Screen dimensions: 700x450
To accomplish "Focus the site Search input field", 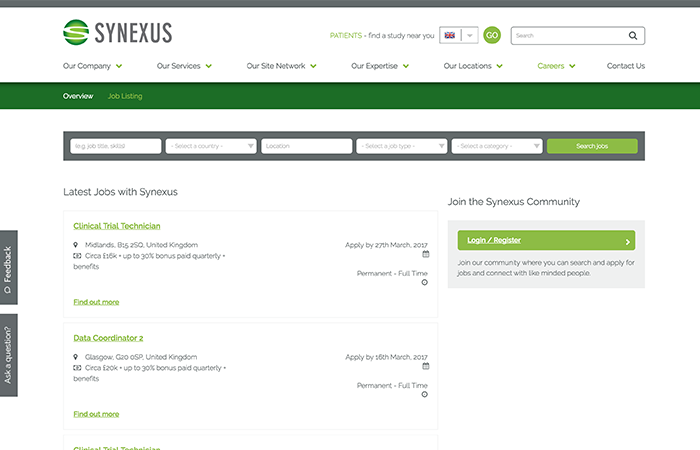I will coord(569,36).
